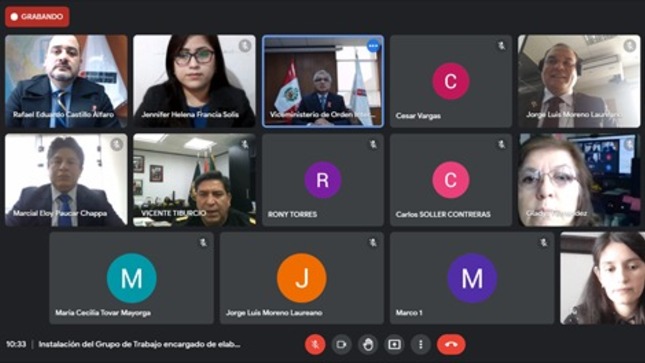Raise hand using the hand icon

tap(368, 344)
